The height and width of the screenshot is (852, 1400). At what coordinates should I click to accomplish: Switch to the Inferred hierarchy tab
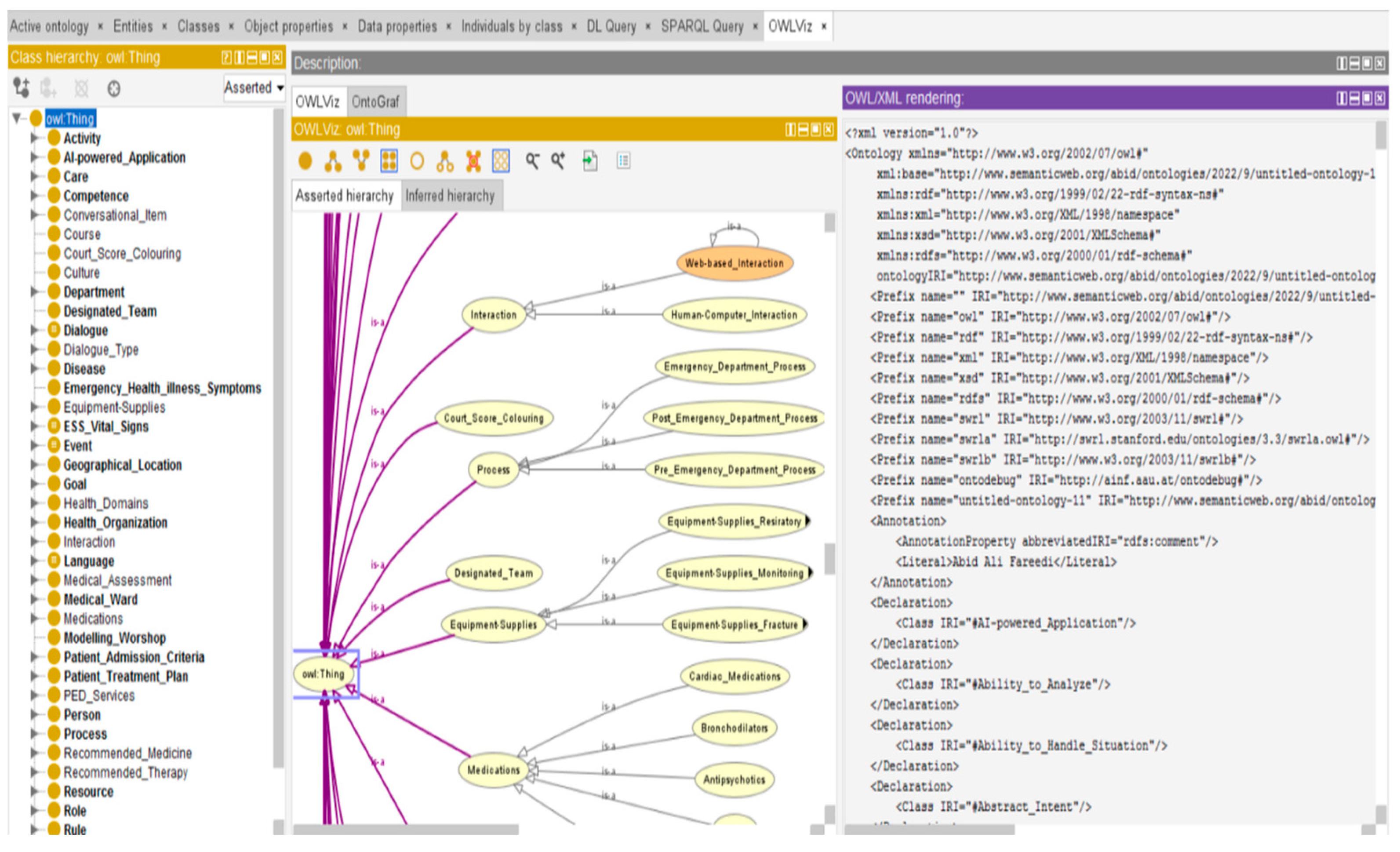tap(450, 196)
